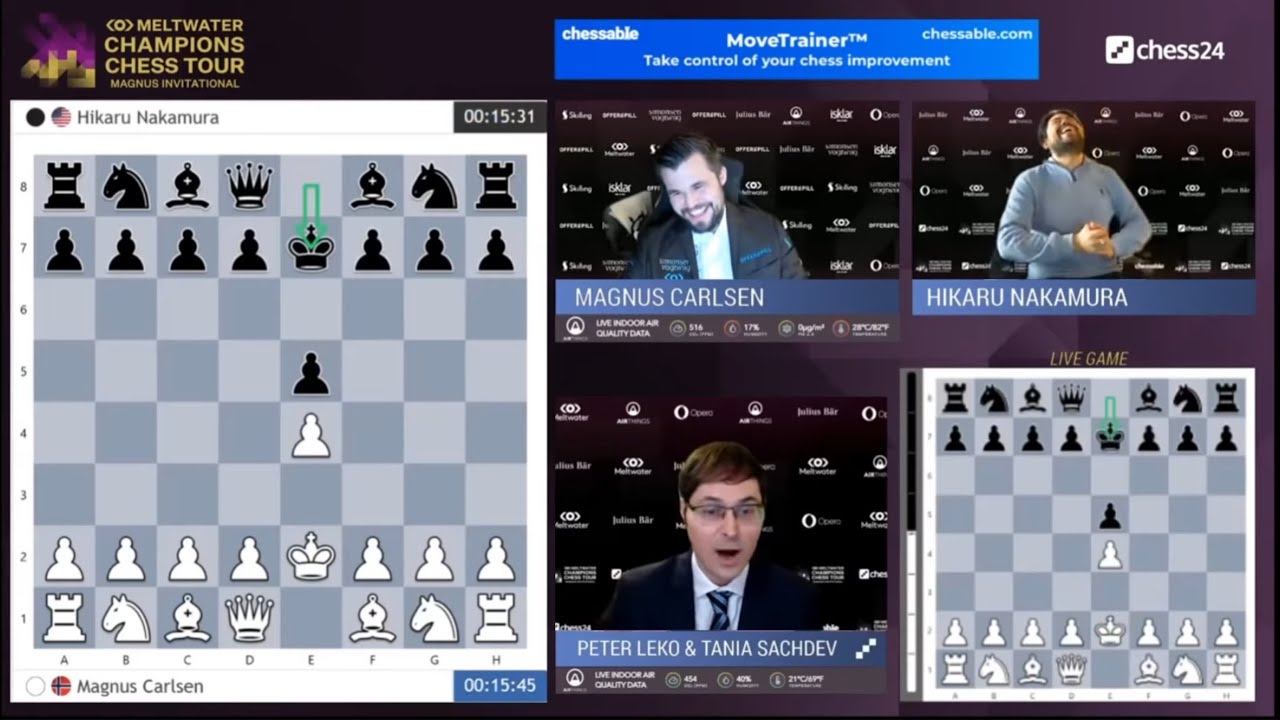
Task: Select the white rook on h1
Action: (496, 620)
